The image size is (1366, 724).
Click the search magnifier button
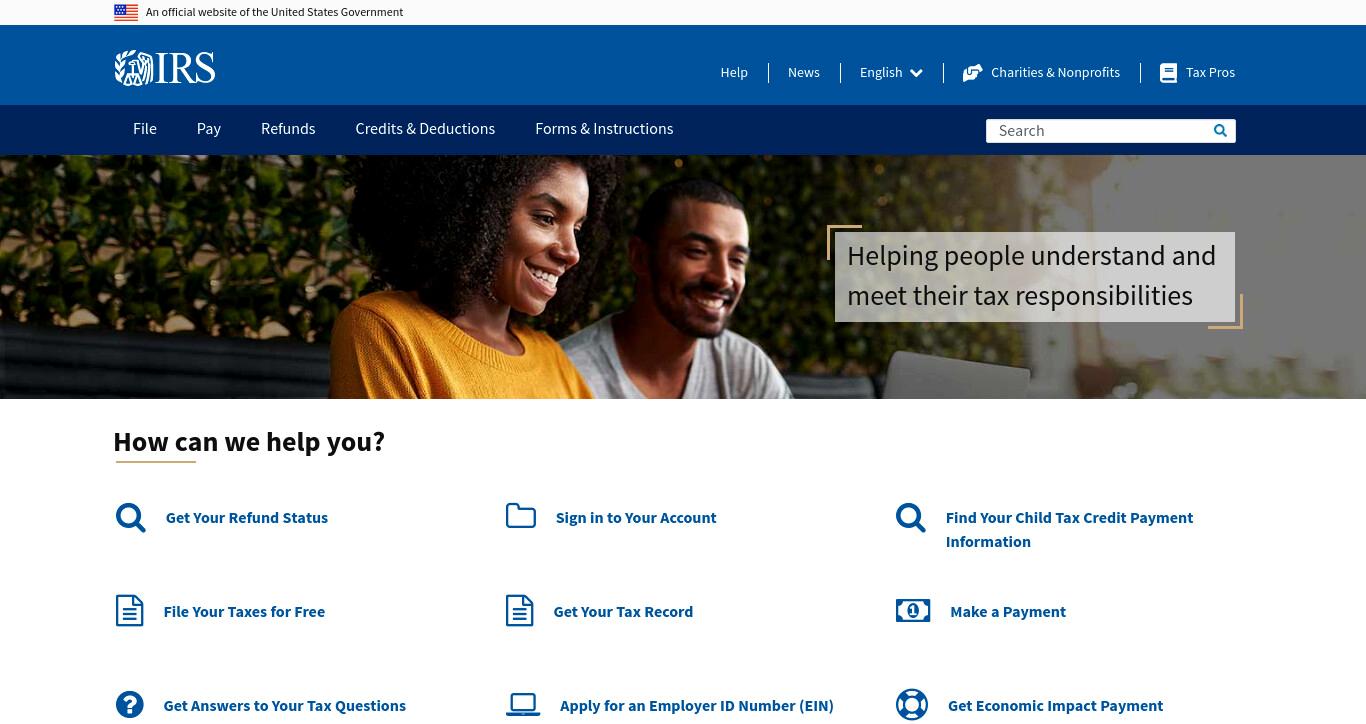pos(1220,131)
